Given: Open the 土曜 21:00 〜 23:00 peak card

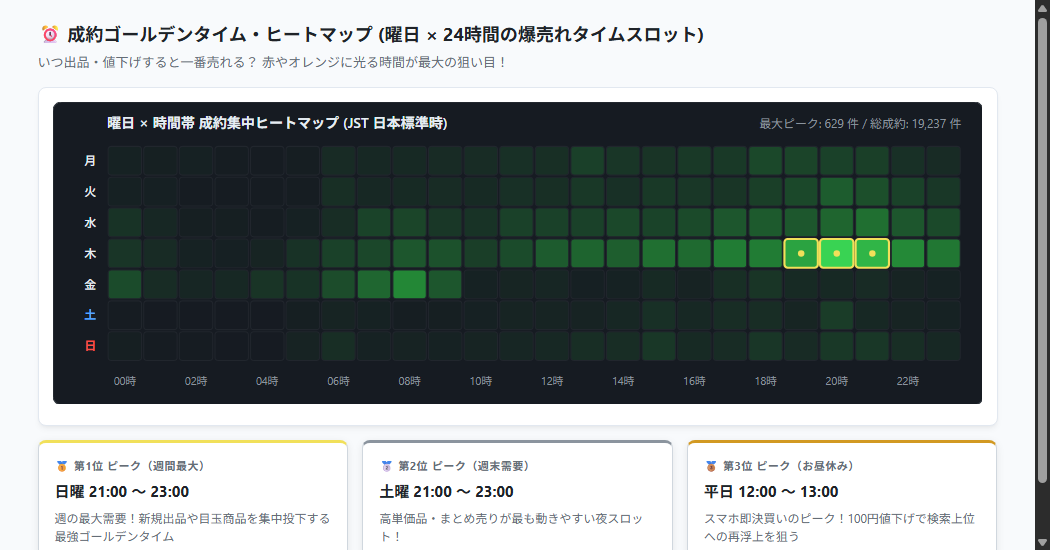Looking at the screenshot, I should pos(517,496).
